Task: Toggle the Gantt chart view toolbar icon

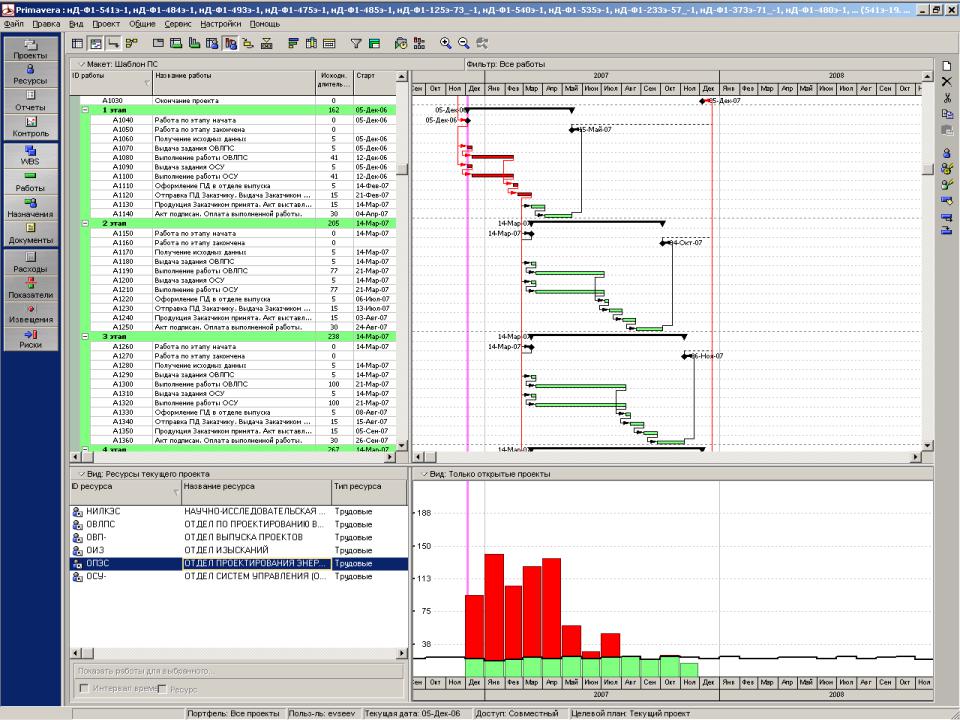Action: pyautogui.click(x=96, y=43)
